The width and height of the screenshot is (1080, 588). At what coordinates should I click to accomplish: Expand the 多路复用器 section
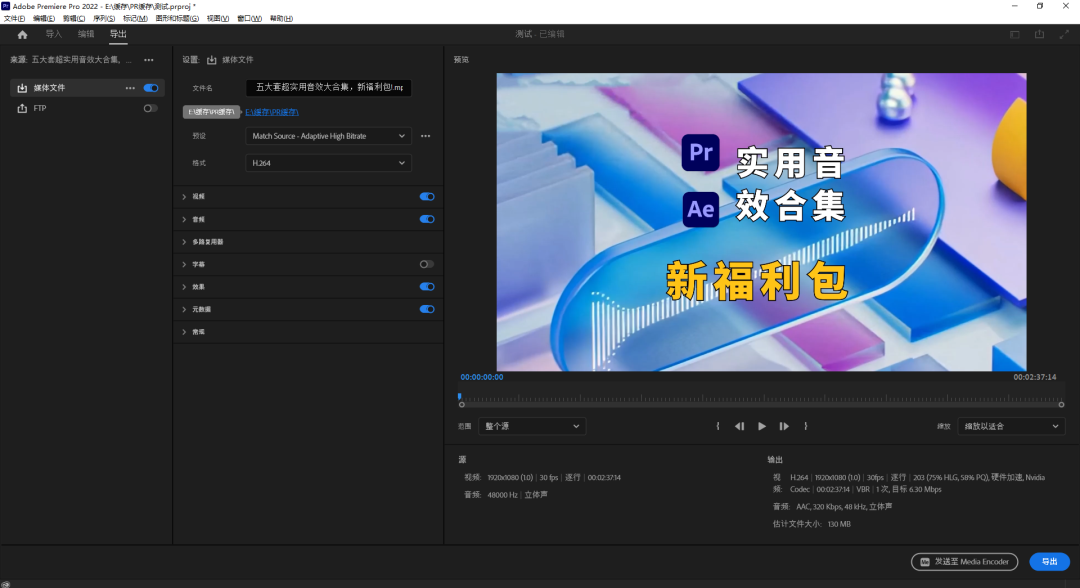pyautogui.click(x=207, y=242)
